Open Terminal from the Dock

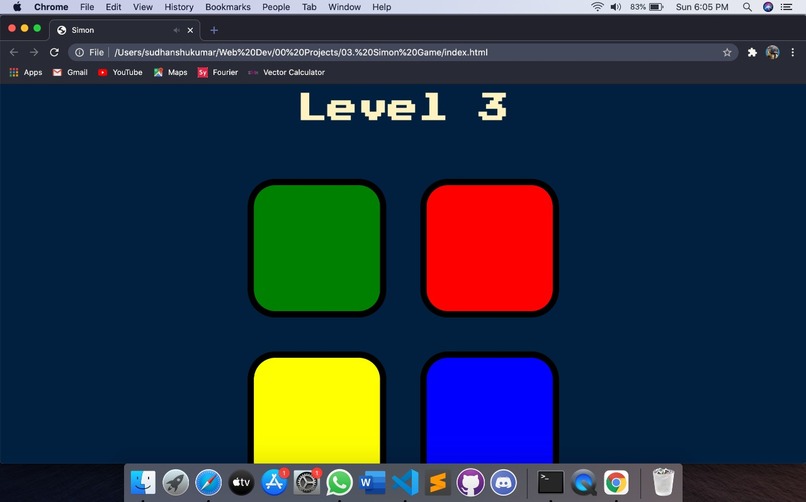pyautogui.click(x=551, y=482)
